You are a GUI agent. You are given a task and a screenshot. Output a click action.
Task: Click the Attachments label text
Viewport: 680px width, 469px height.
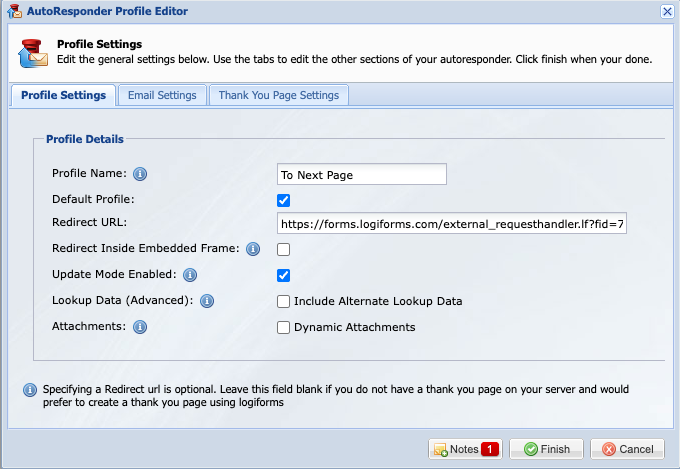coord(89,326)
